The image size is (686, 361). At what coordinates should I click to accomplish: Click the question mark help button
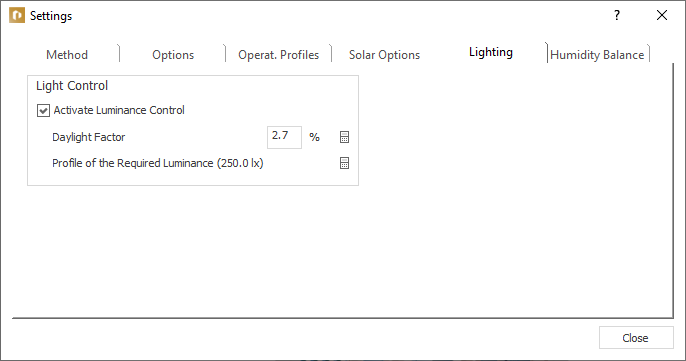pos(617,15)
